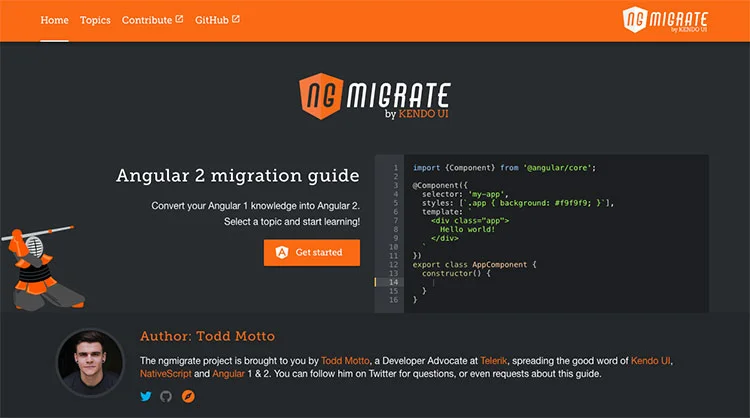Open the orange compass website icon
Viewport: 750px width, 418px height.
(188, 396)
